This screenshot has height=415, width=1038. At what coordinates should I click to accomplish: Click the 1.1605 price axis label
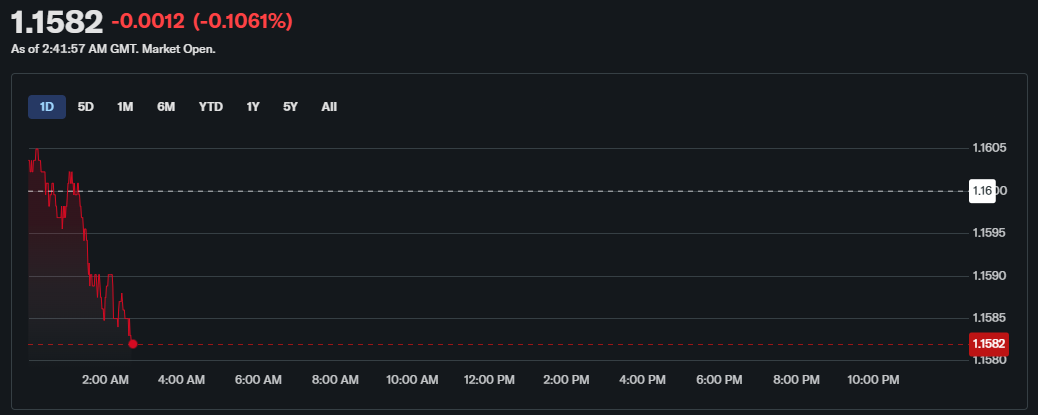[x=989, y=148]
